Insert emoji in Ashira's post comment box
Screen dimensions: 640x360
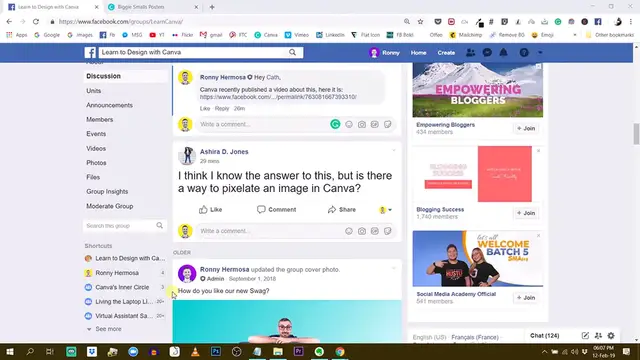(x=349, y=231)
